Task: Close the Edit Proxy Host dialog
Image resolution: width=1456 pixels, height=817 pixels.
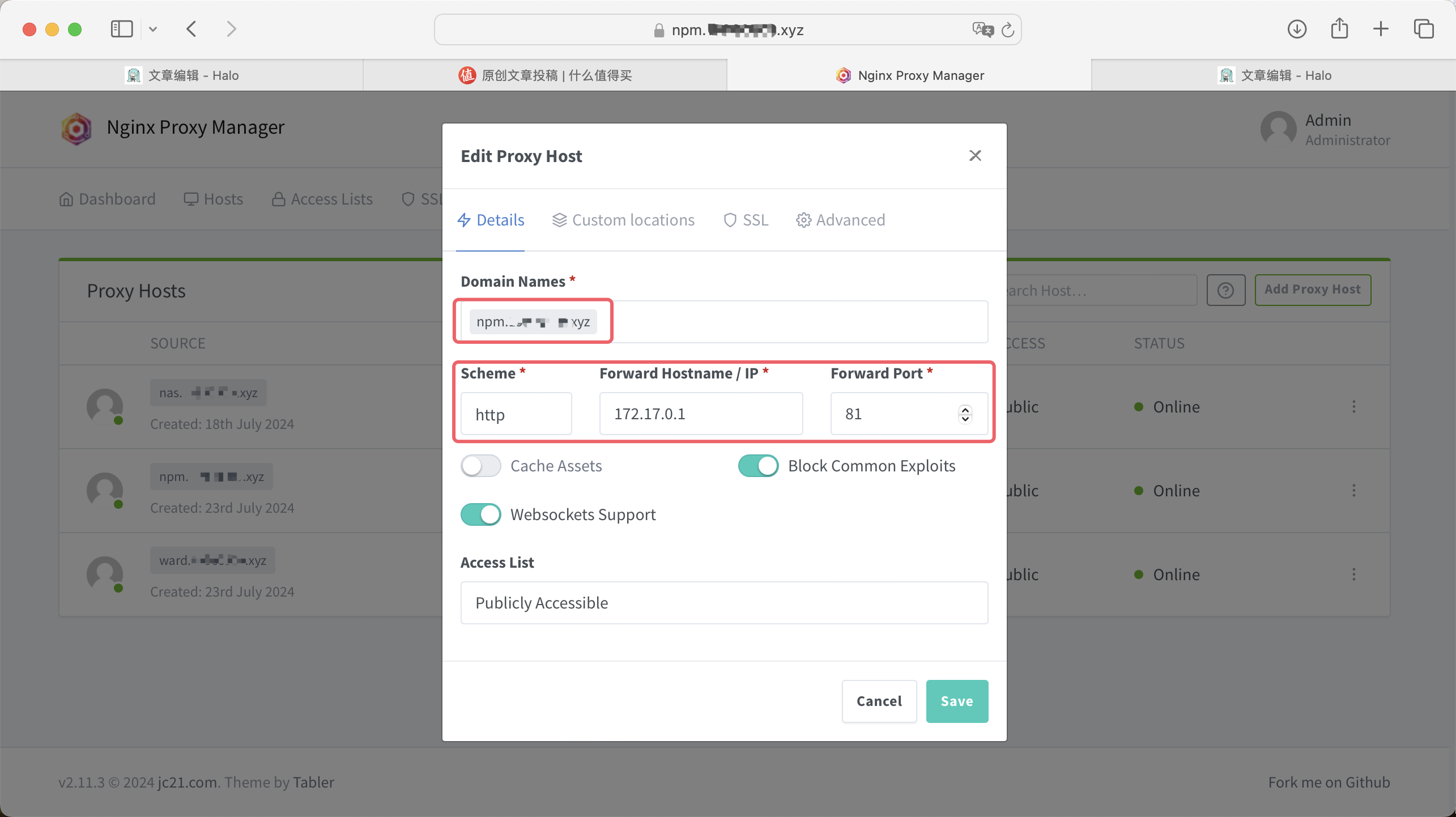Action: [975, 155]
